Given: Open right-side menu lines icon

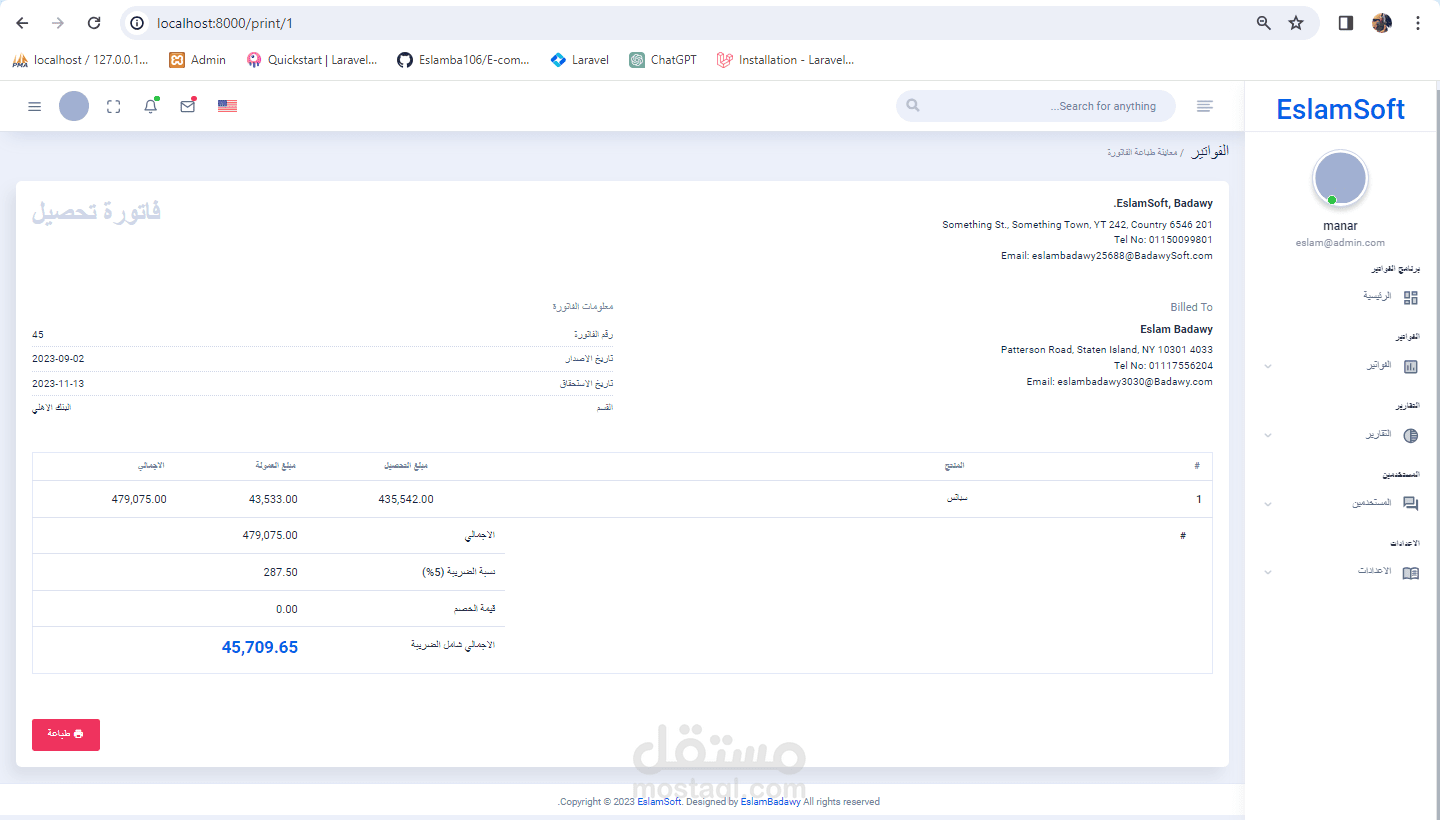Looking at the screenshot, I should click(x=1205, y=106).
